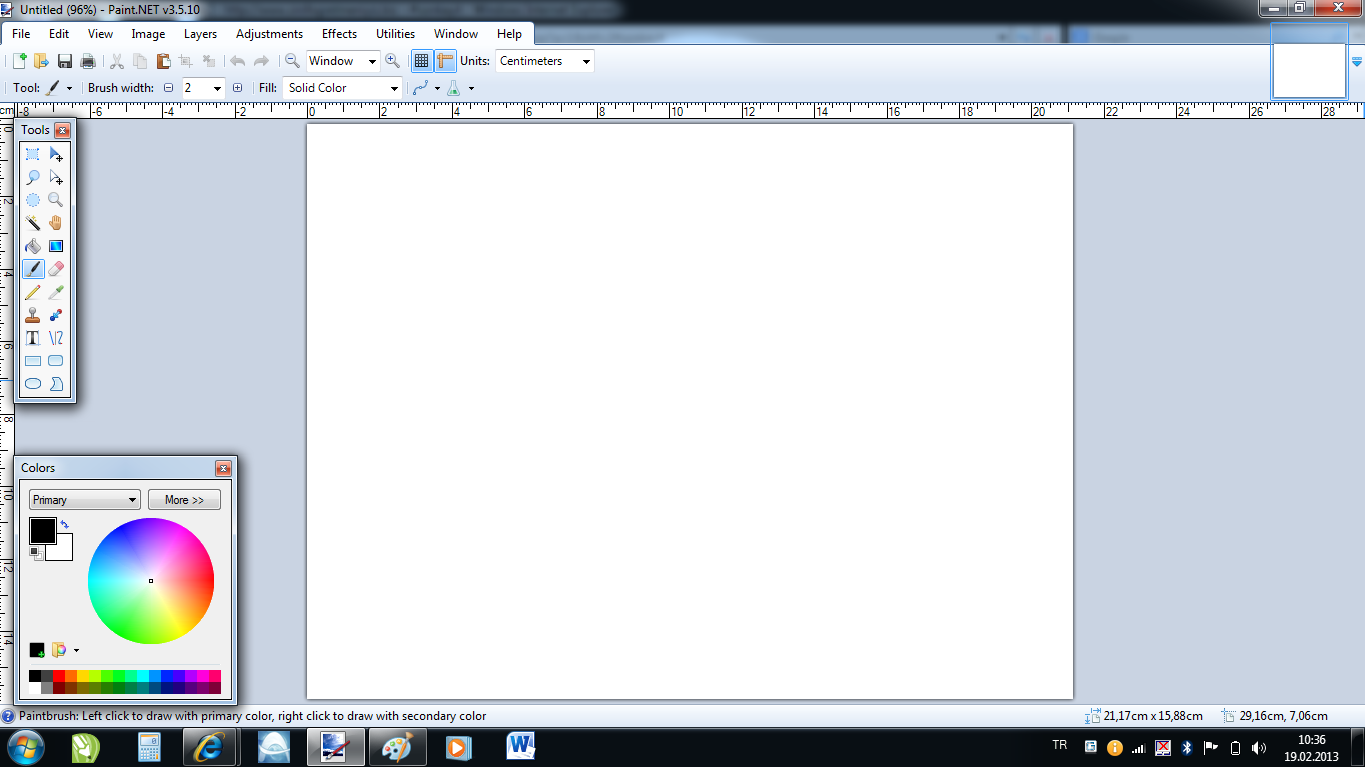
Task: Open Microsoft Word from the taskbar
Action: (x=521, y=747)
